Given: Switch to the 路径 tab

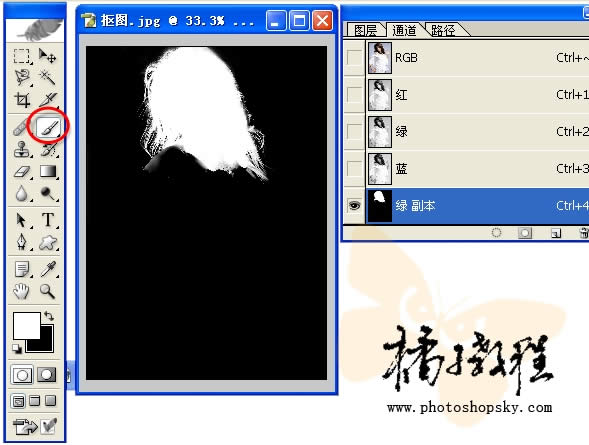Looking at the screenshot, I should [x=443, y=30].
